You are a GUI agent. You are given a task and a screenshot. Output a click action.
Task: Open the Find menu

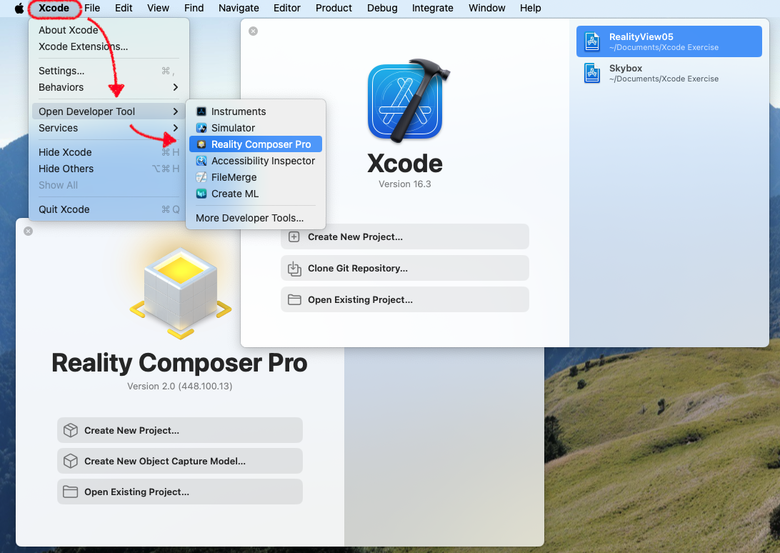194,8
